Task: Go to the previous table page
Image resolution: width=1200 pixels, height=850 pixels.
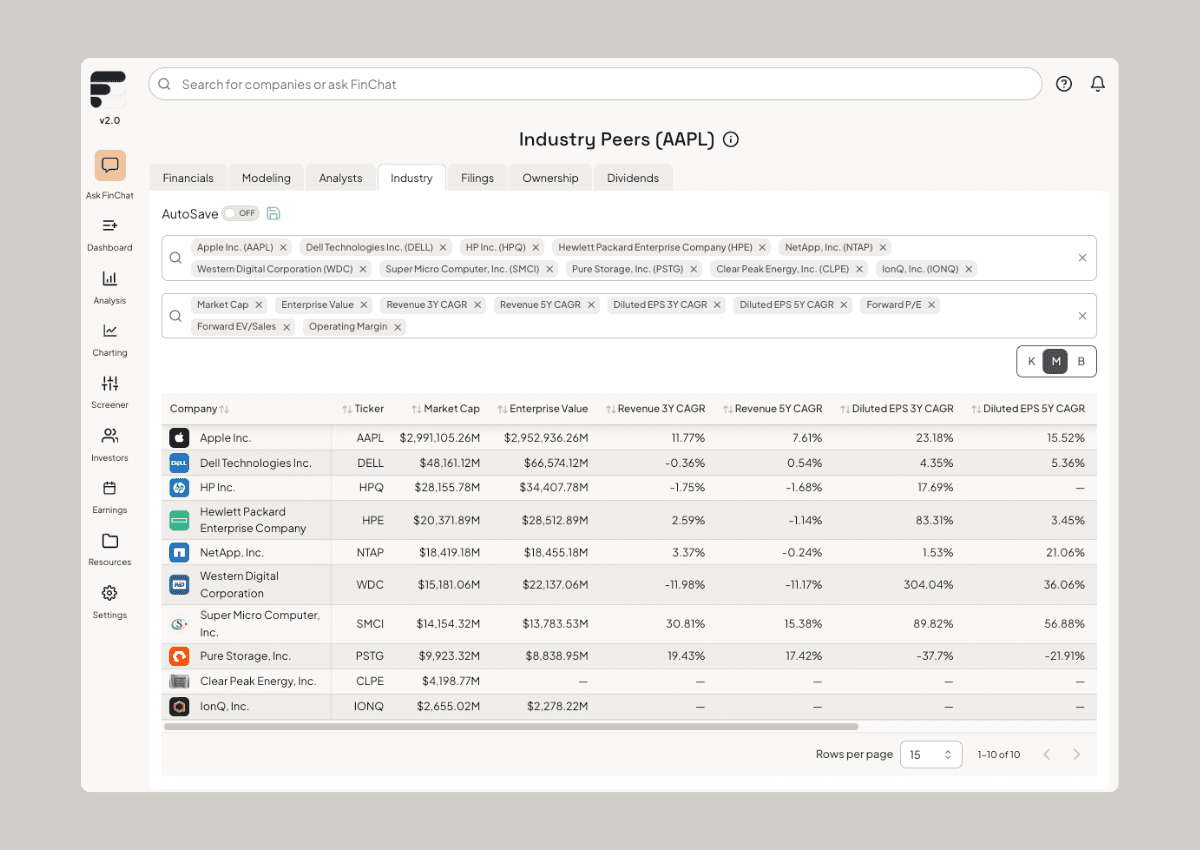Action: pos(1047,755)
